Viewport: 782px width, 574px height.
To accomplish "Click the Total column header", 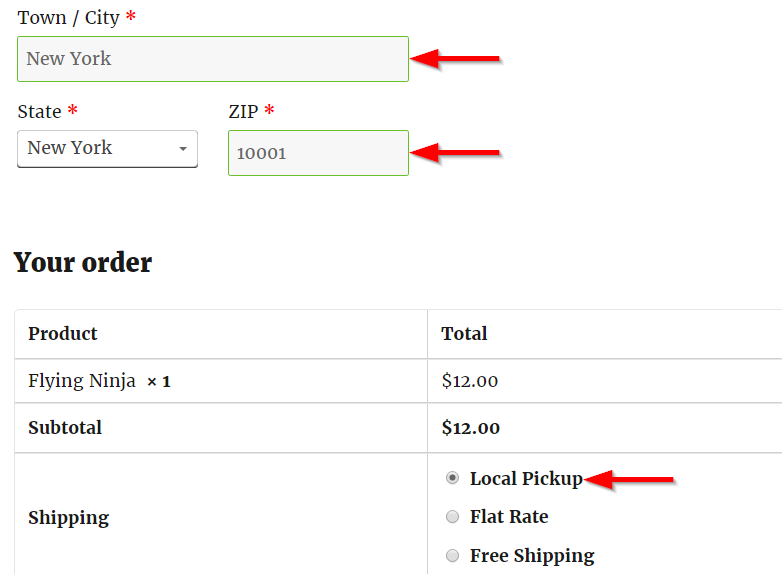I will pyautogui.click(x=464, y=334).
